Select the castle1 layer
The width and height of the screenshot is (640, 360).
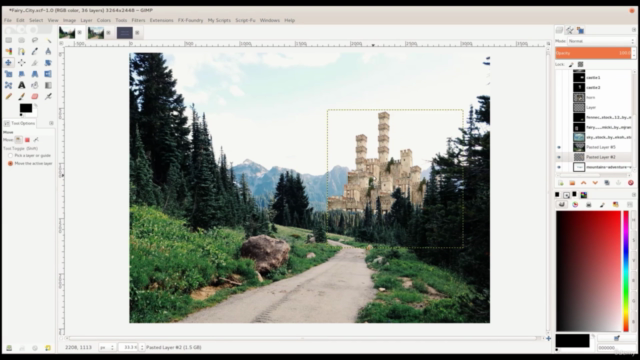594,77
